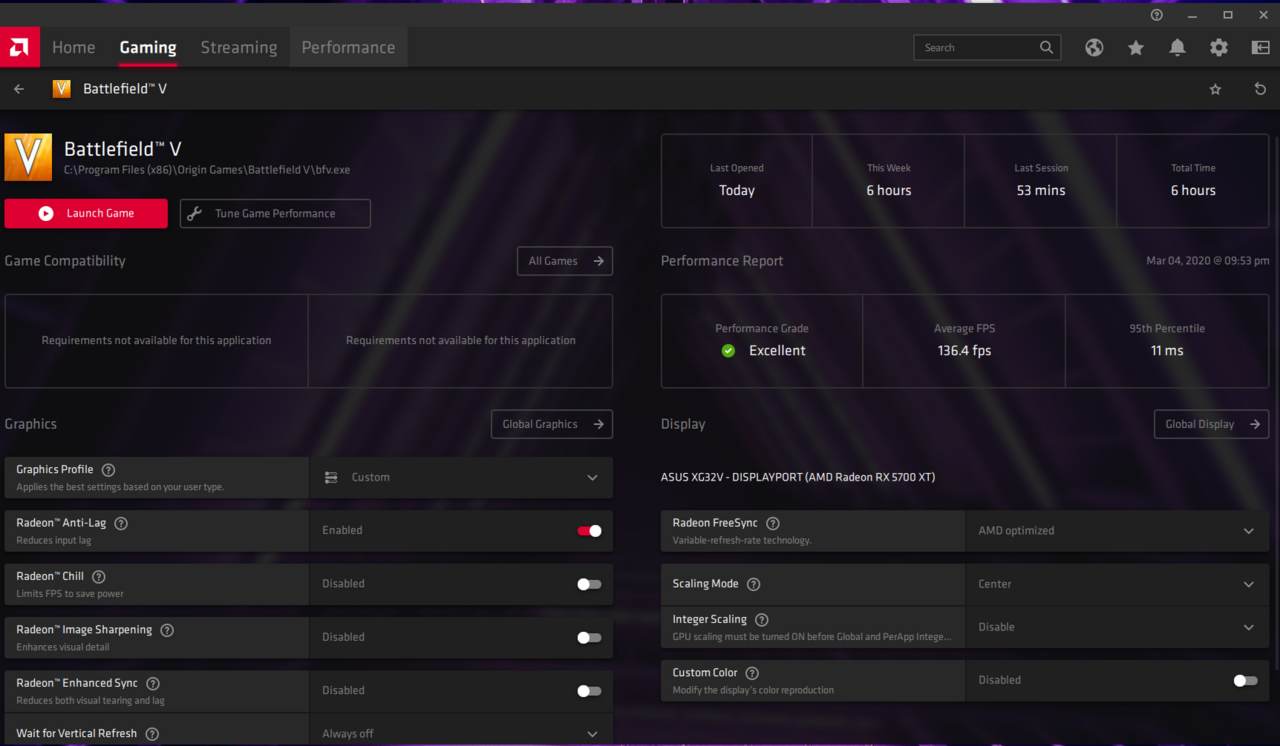Click the large Battlefield V game icon
Viewport: 1280px width, 746px height.
(x=28, y=157)
